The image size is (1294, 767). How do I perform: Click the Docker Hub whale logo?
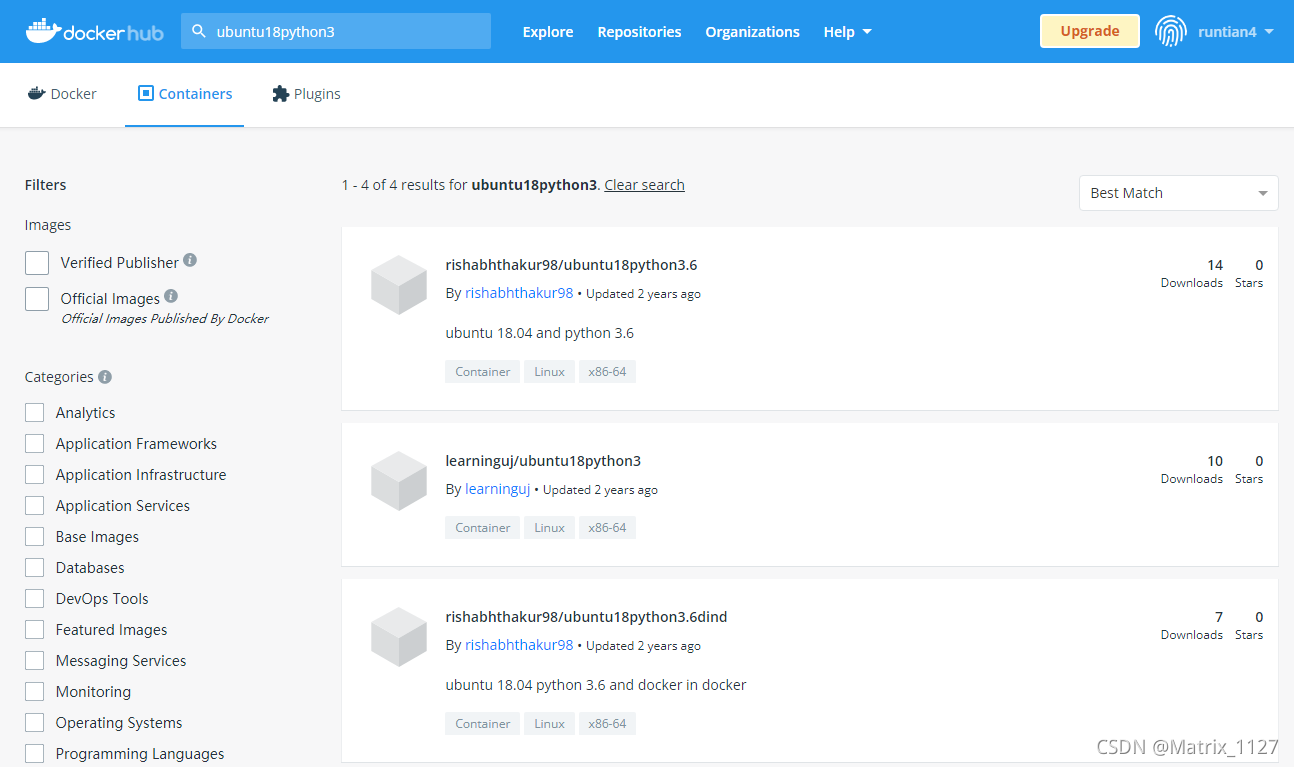pyautogui.click(x=94, y=31)
